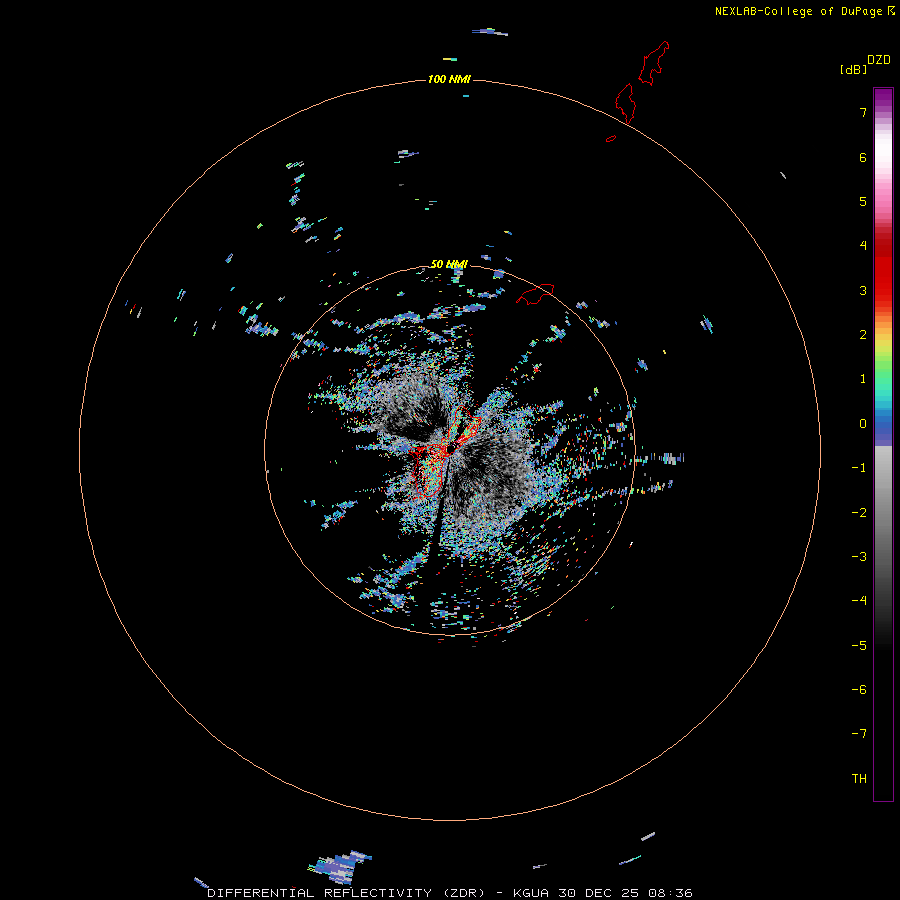Viewport: 900px width, 900px height.
Task: Click the NEXLAB-College of DuPage credit text
Action: (x=798, y=11)
